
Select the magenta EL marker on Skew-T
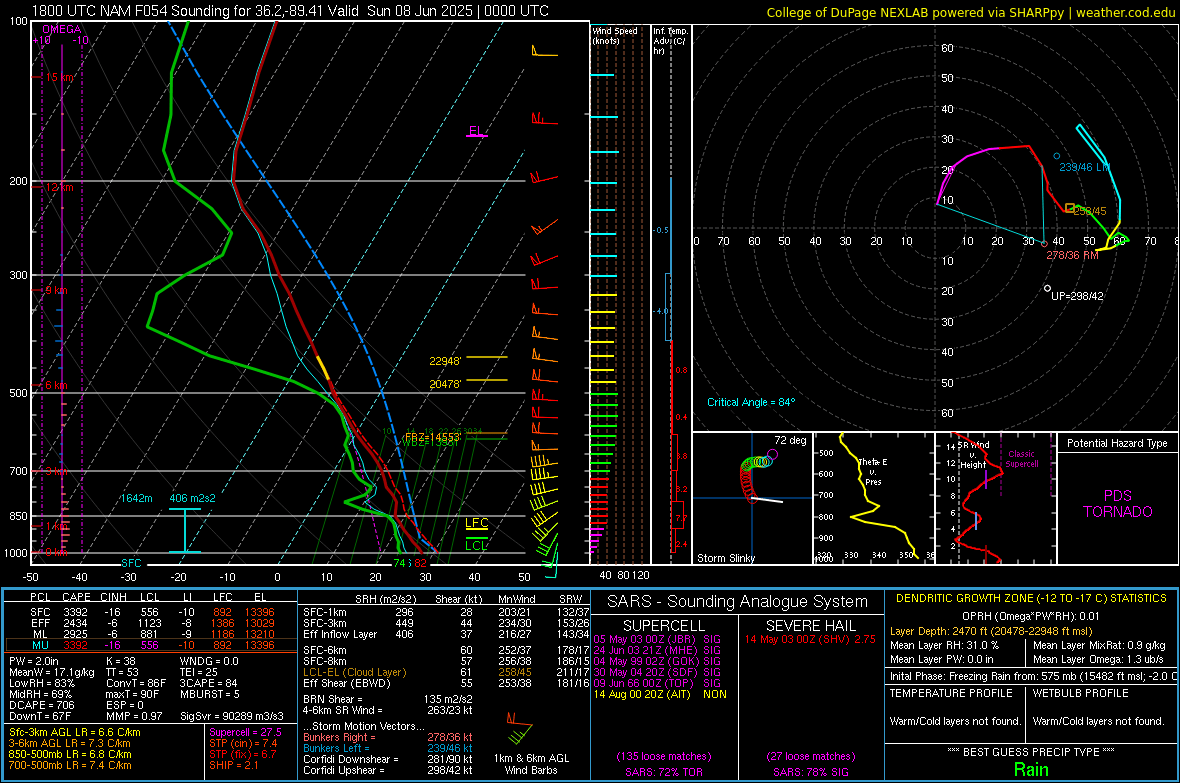coord(477,131)
